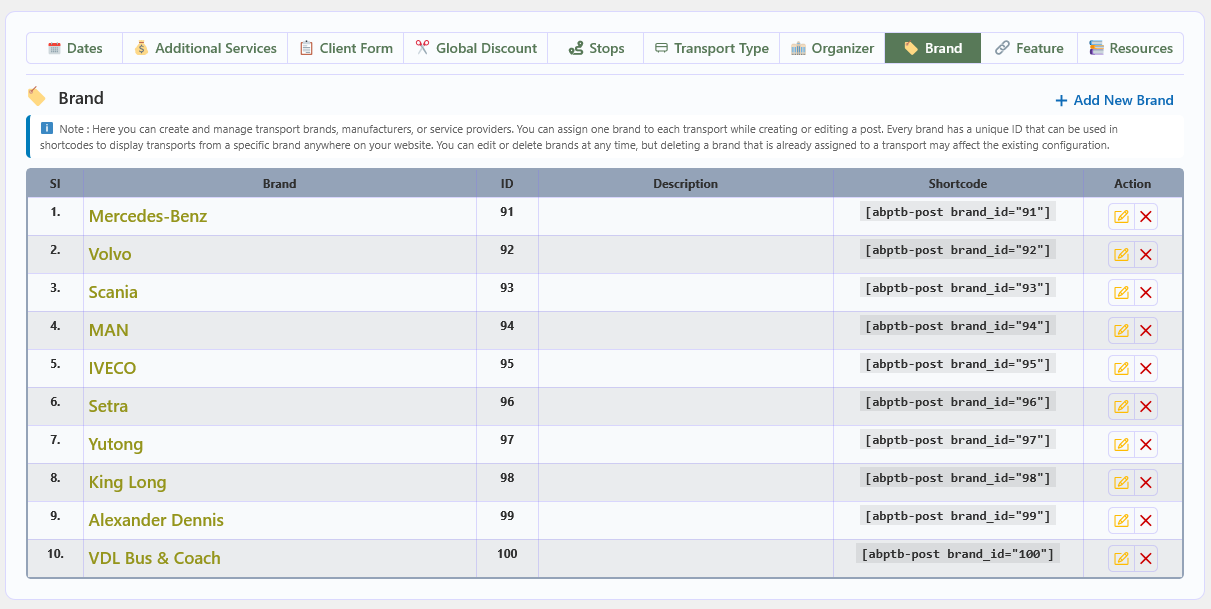Select shortcode [abptb-post brand_id="95"]

pos(958,364)
